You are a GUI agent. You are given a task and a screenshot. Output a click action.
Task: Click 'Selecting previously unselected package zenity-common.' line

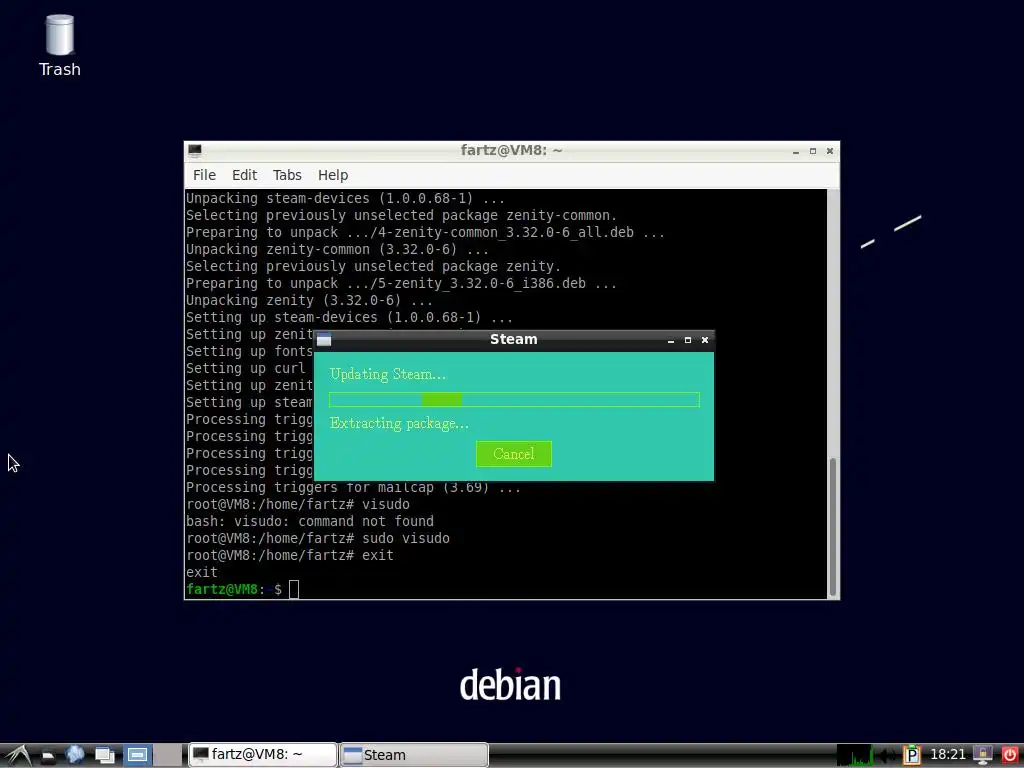tap(402, 215)
